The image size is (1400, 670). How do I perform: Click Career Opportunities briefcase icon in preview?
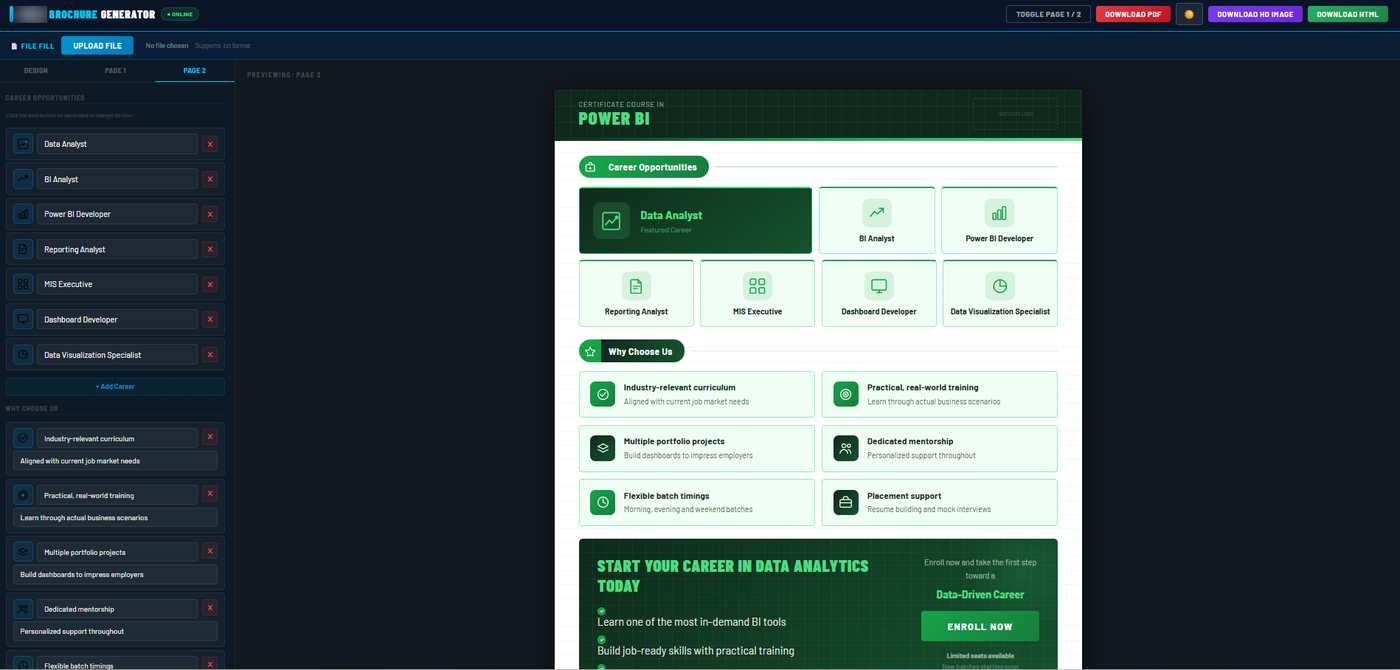(590, 167)
